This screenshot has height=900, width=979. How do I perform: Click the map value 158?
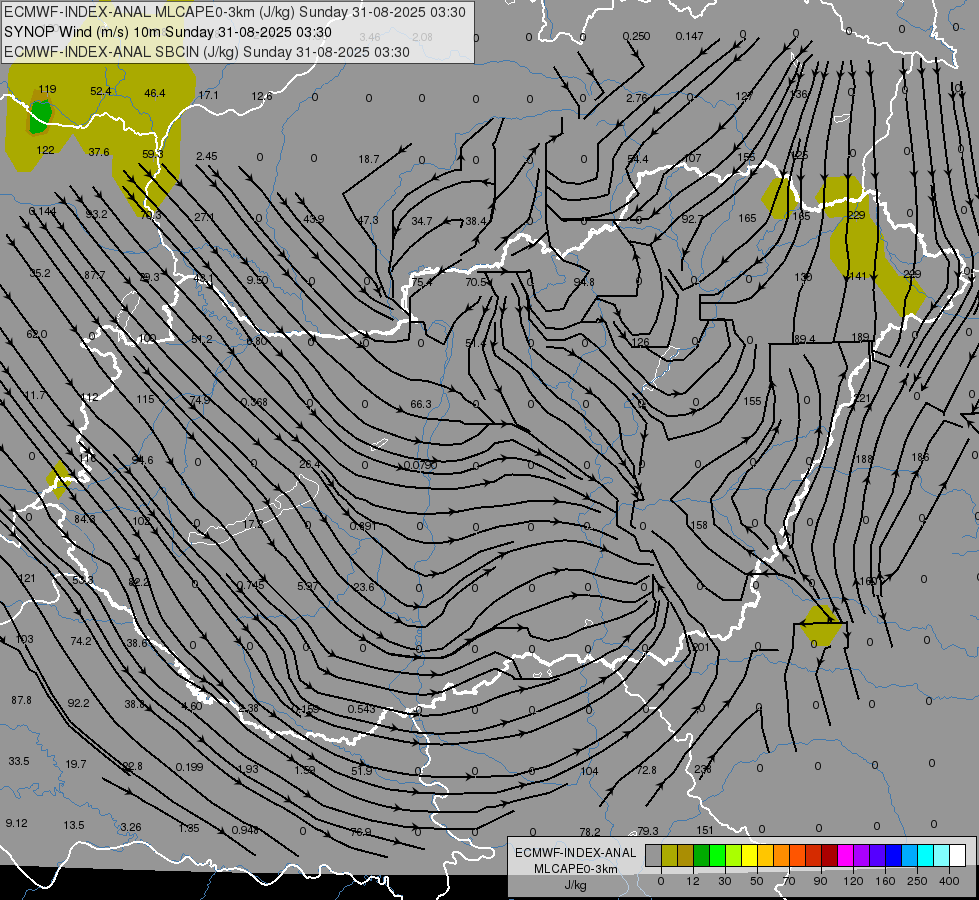(699, 525)
